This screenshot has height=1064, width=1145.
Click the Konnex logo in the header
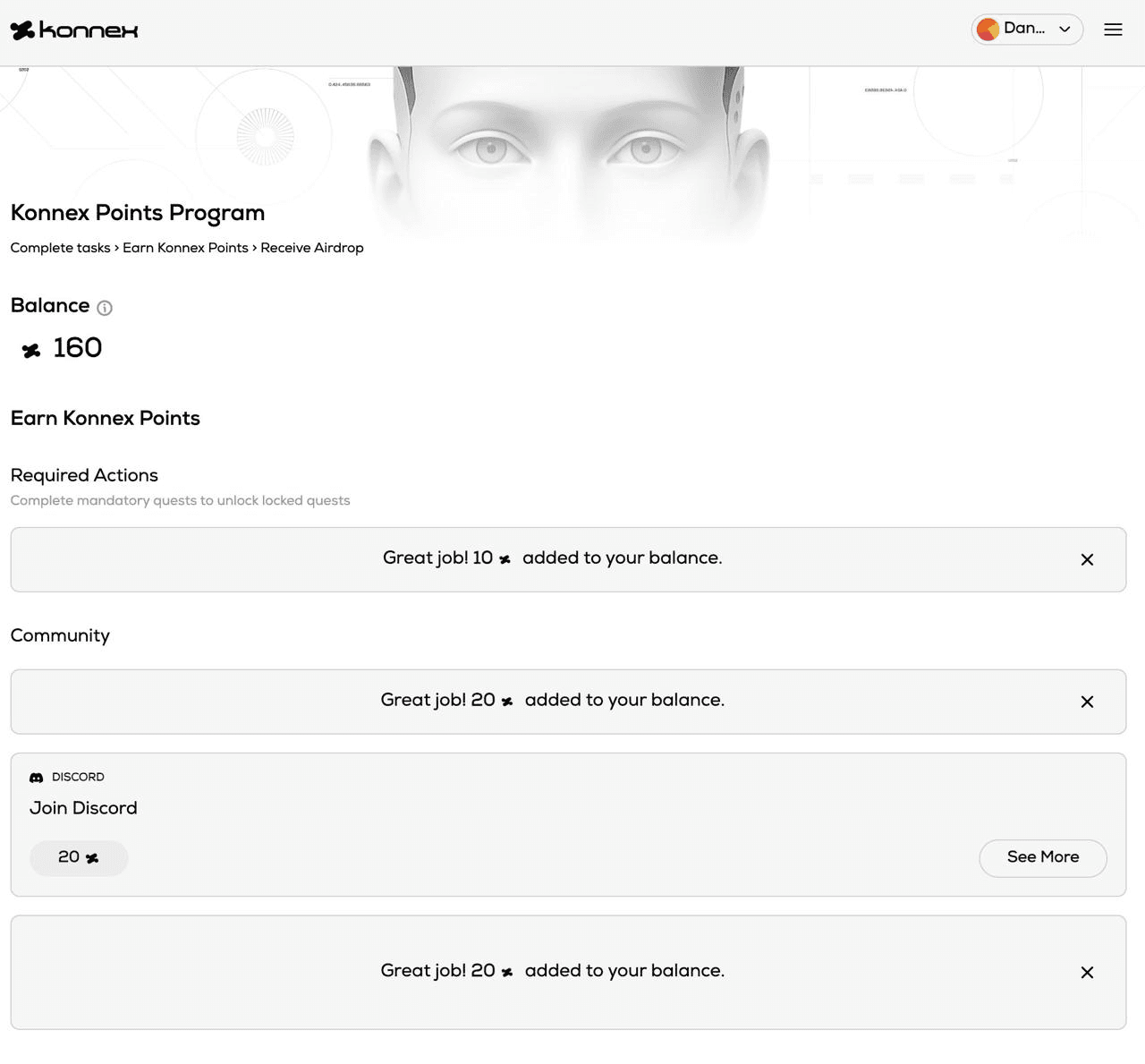tap(74, 30)
